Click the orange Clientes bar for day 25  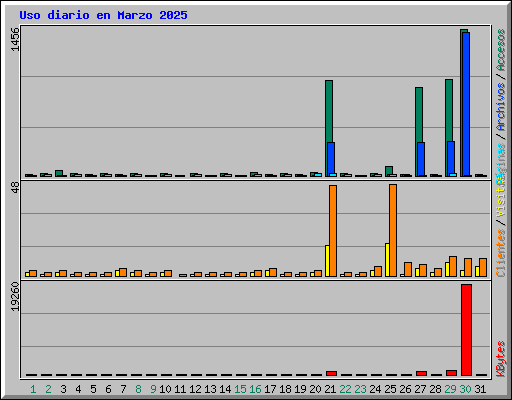(x=393, y=230)
